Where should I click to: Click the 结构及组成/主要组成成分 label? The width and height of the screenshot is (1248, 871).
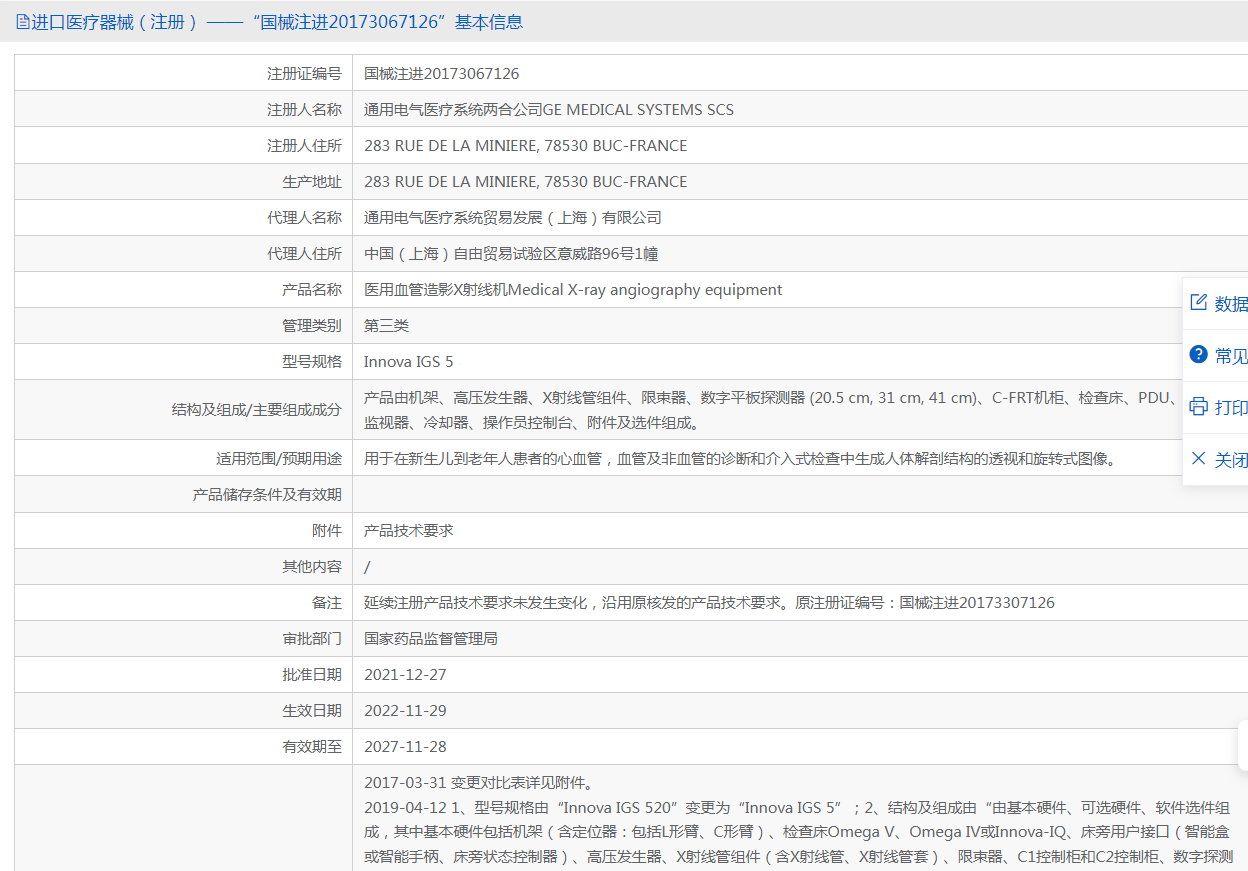(257, 409)
